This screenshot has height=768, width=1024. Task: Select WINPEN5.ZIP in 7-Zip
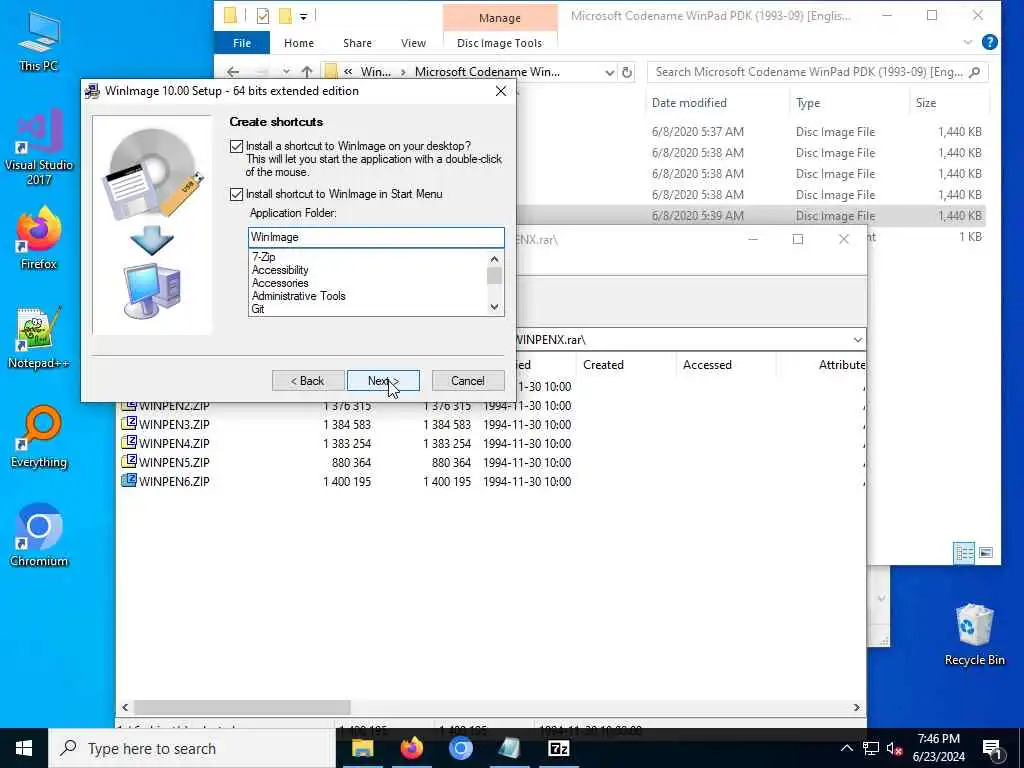[x=174, y=462]
